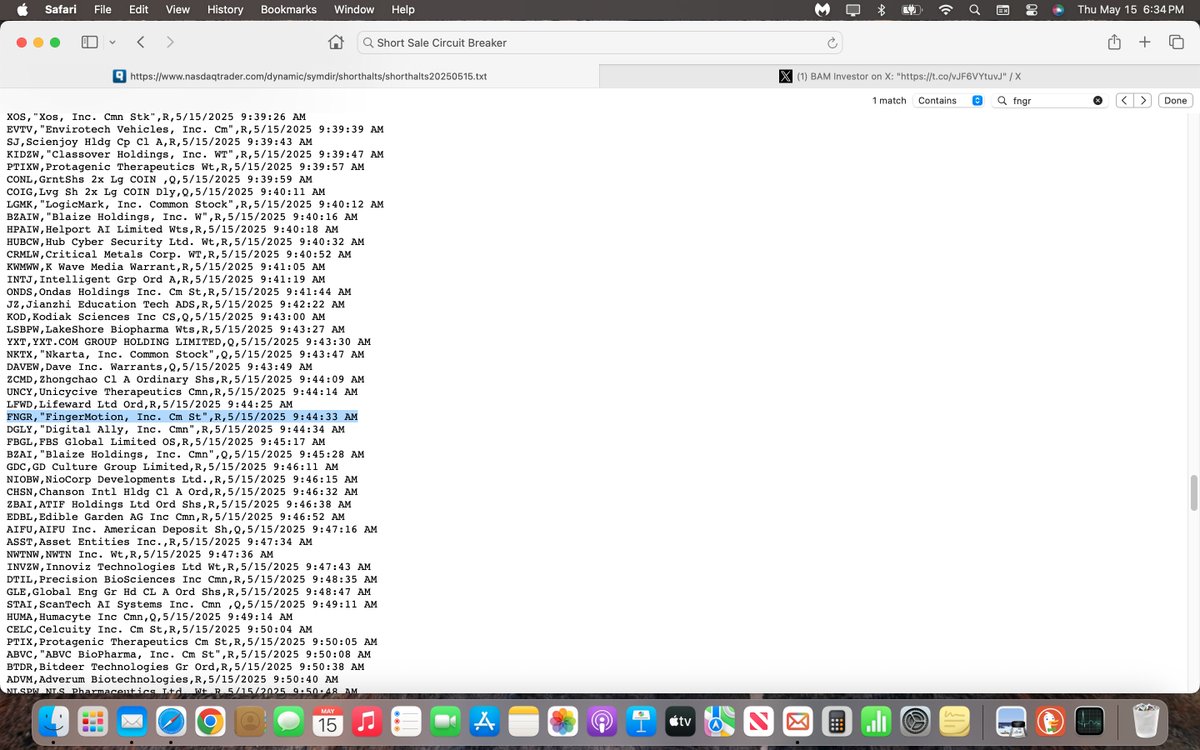This screenshot has width=1200, height=750.
Task: Go forward to the next page
Action: 170,42
